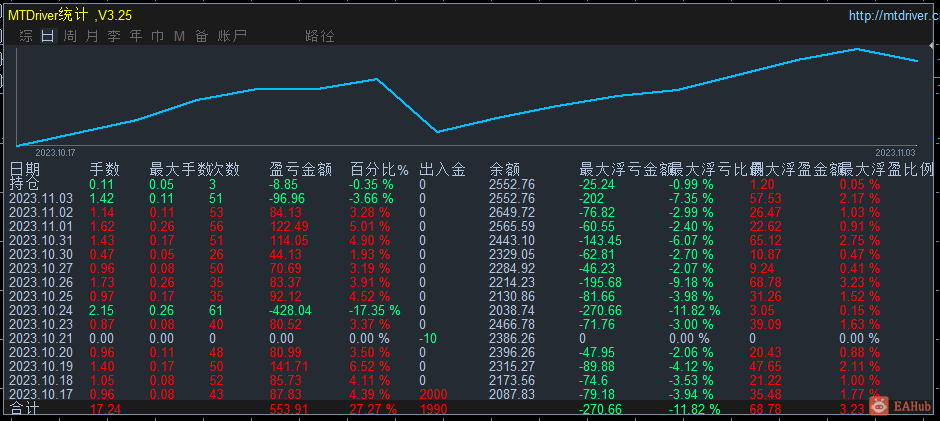This screenshot has width=940, height=421.
Task: Click the 27.27 % total percentage
Action: click(373, 409)
